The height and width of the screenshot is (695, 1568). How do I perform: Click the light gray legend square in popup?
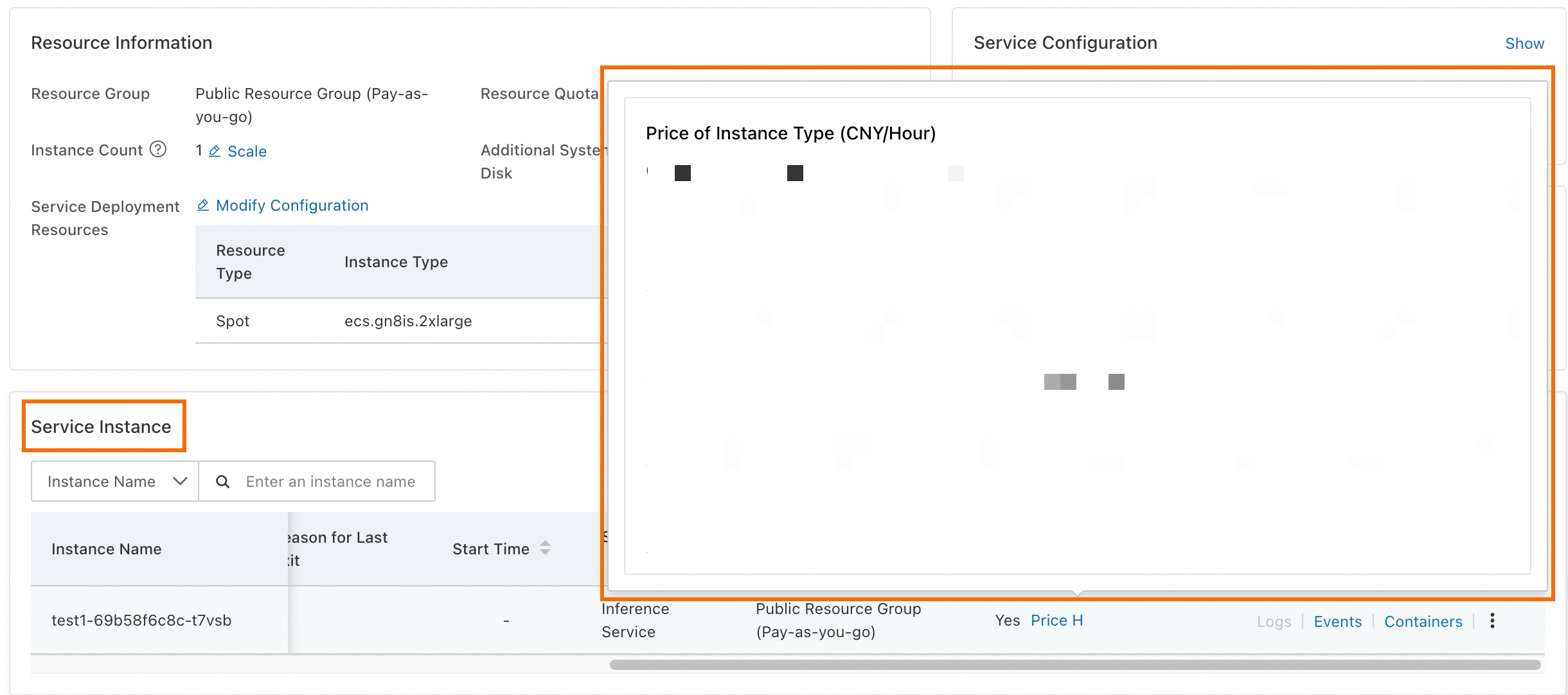(956, 173)
